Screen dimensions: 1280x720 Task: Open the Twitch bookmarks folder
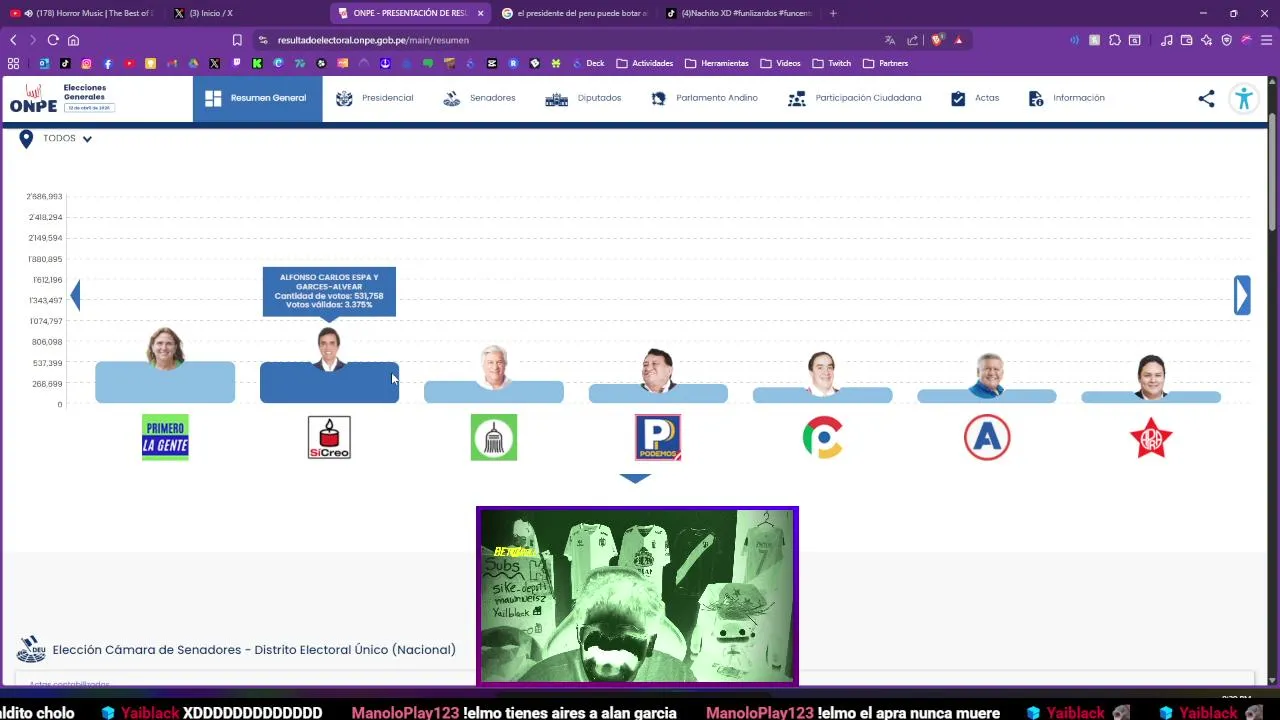(832, 63)
